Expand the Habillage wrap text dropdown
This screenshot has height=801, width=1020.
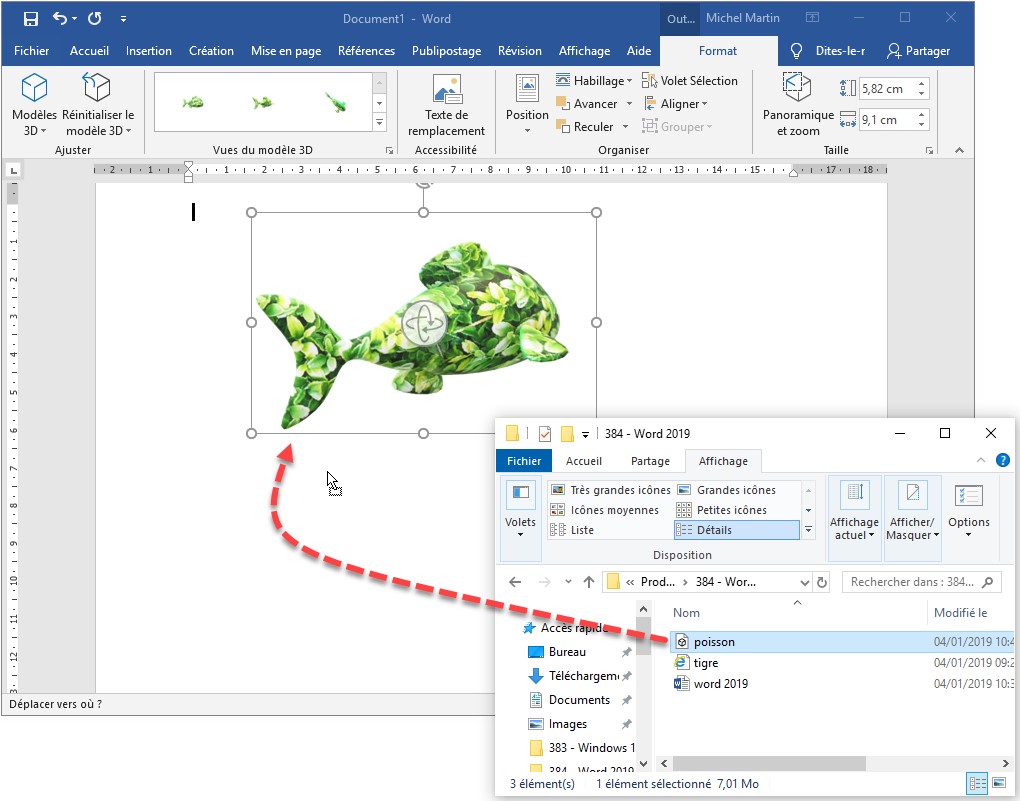coord(594,81)
